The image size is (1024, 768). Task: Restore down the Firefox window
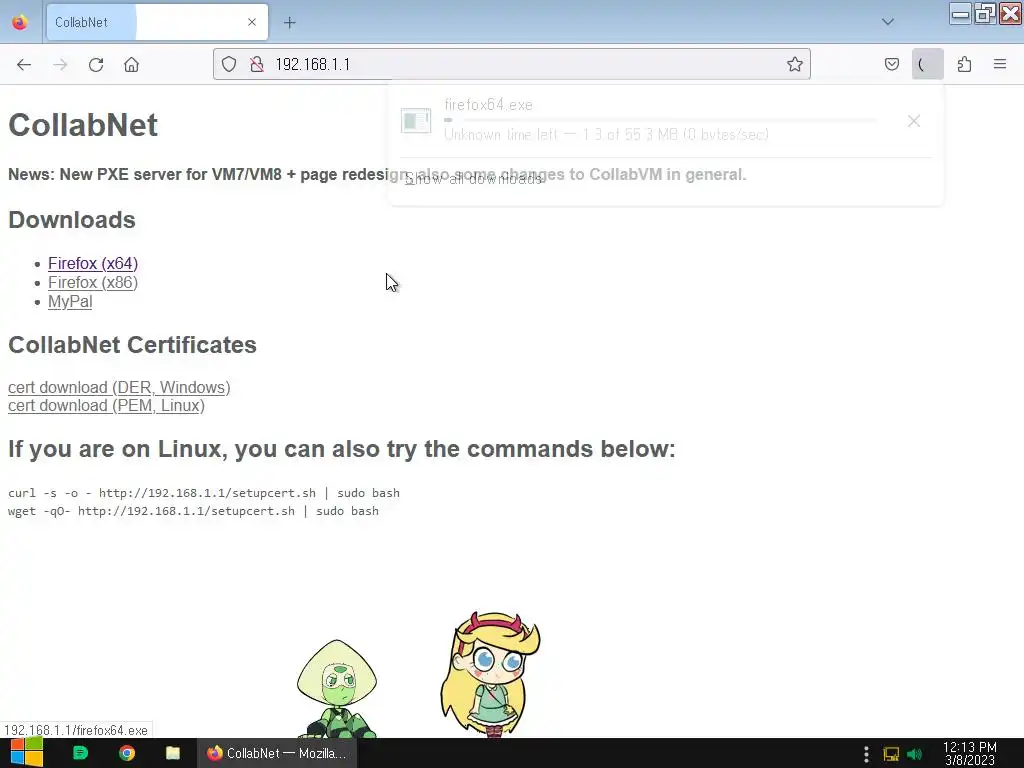tap(984, 13)
